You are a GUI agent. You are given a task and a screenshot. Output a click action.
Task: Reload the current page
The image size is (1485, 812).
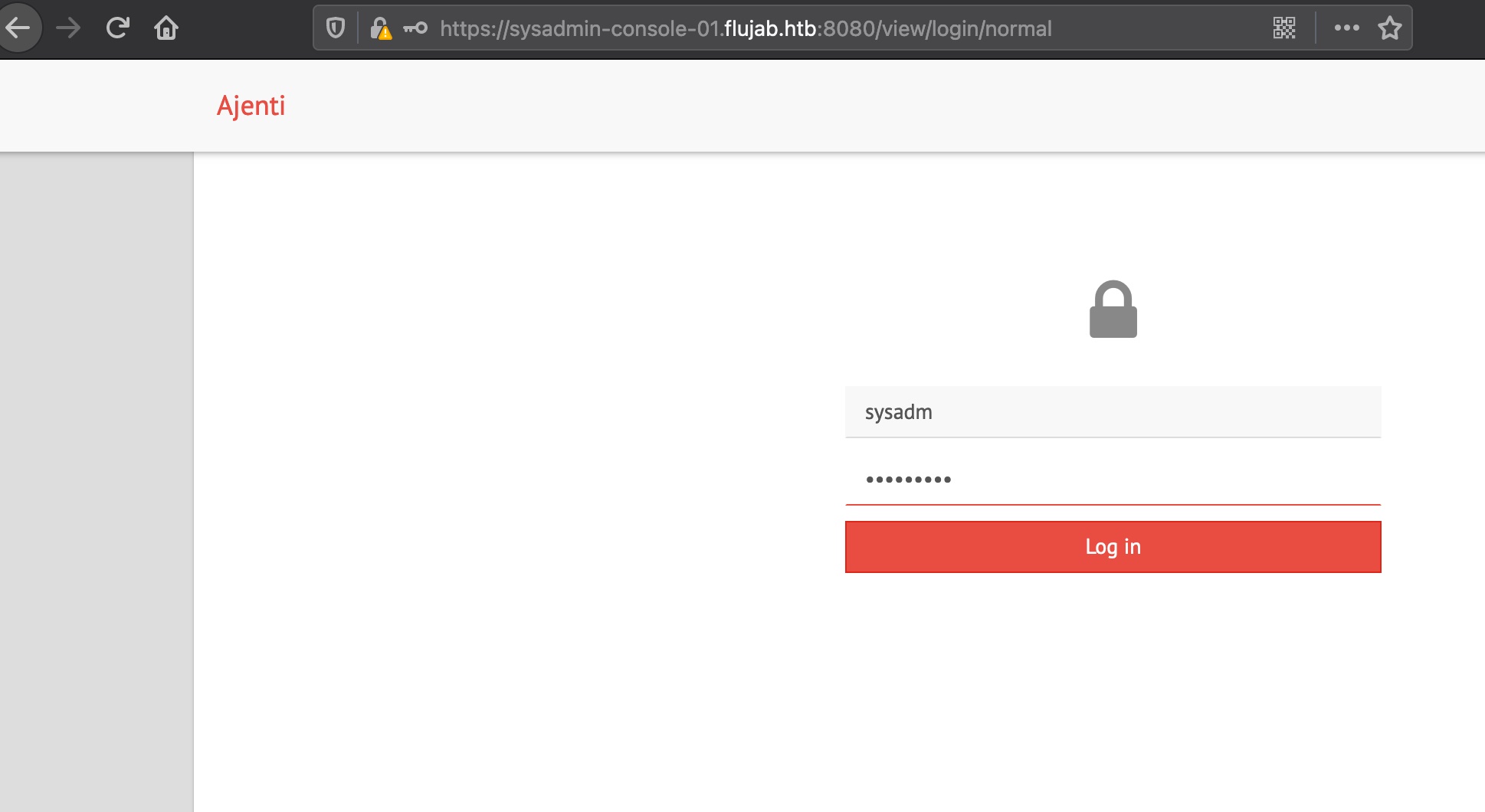pos(117,28)
